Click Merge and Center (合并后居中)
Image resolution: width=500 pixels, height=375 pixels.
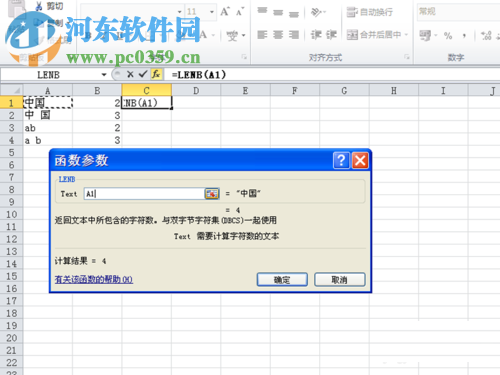(373, 35)
